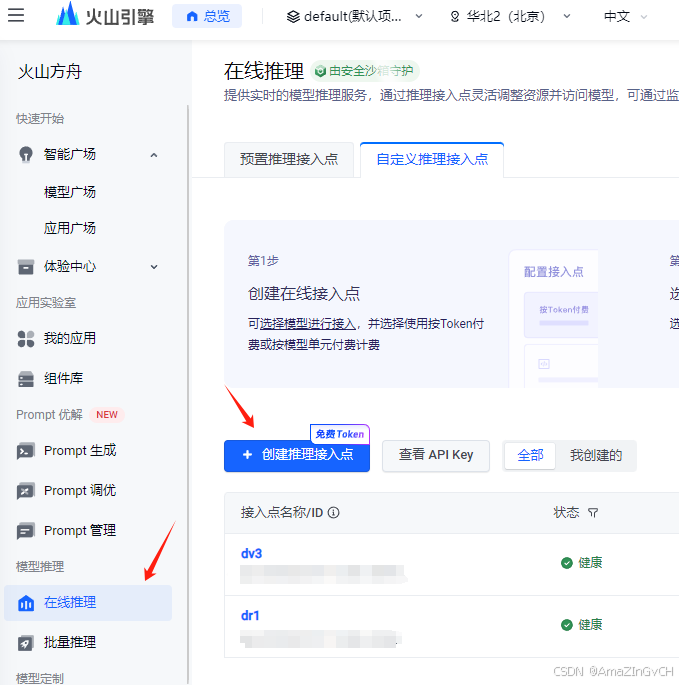Screen dimensions: 679x685
Task: Click the 免费Token badge
Action: (340, 434)
